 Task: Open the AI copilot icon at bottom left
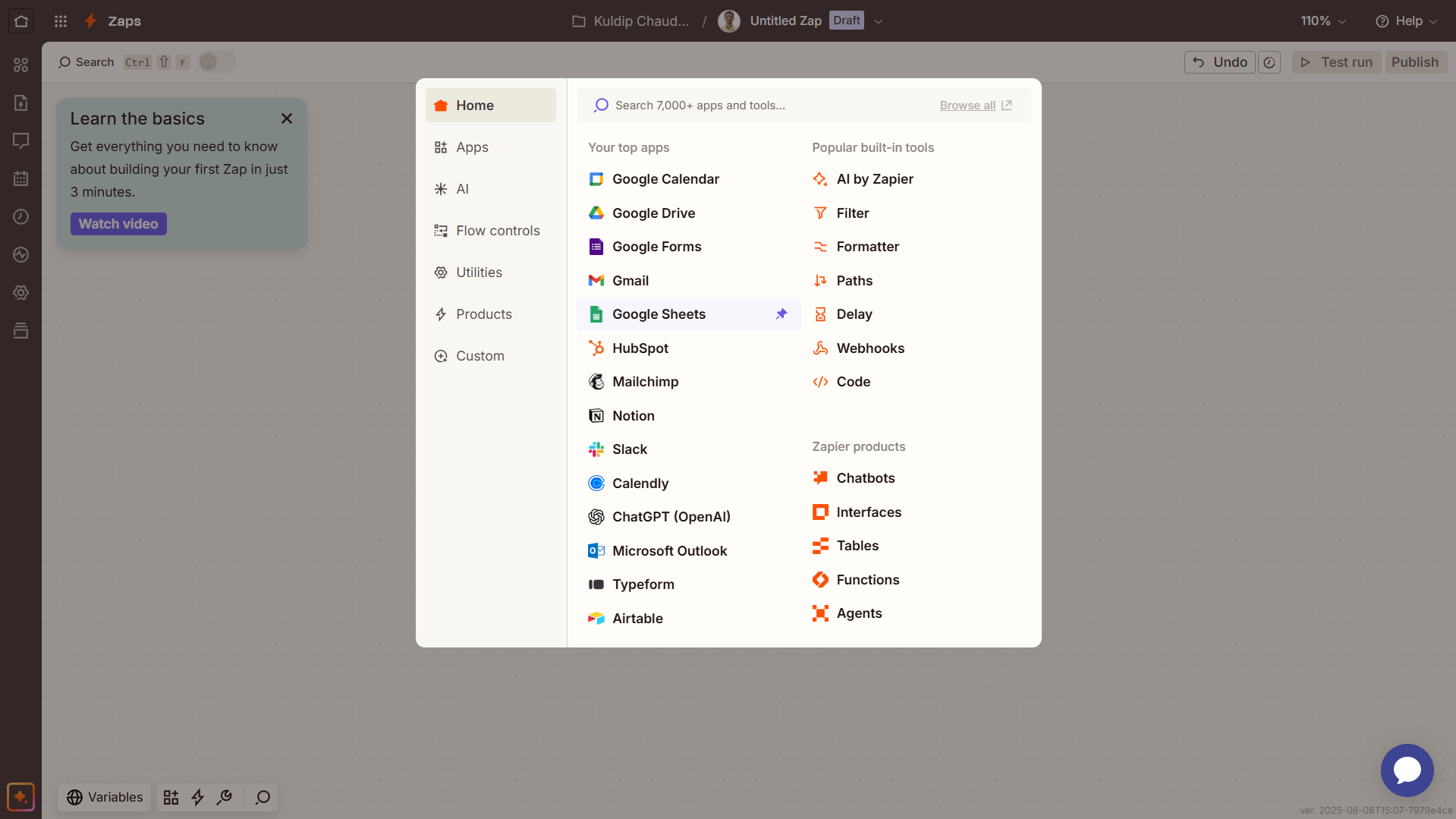point(20,797)
